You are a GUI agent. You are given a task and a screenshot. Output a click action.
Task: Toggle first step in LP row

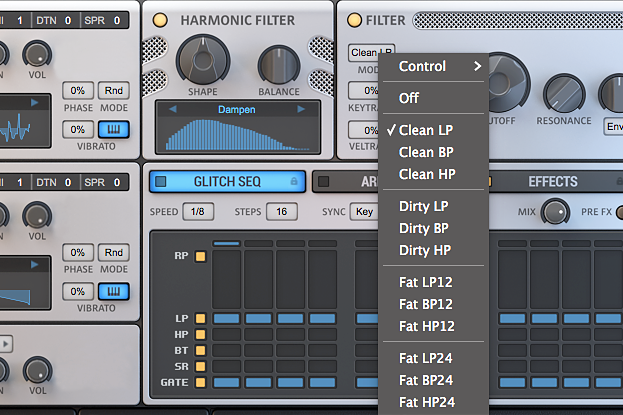point(226,318)
